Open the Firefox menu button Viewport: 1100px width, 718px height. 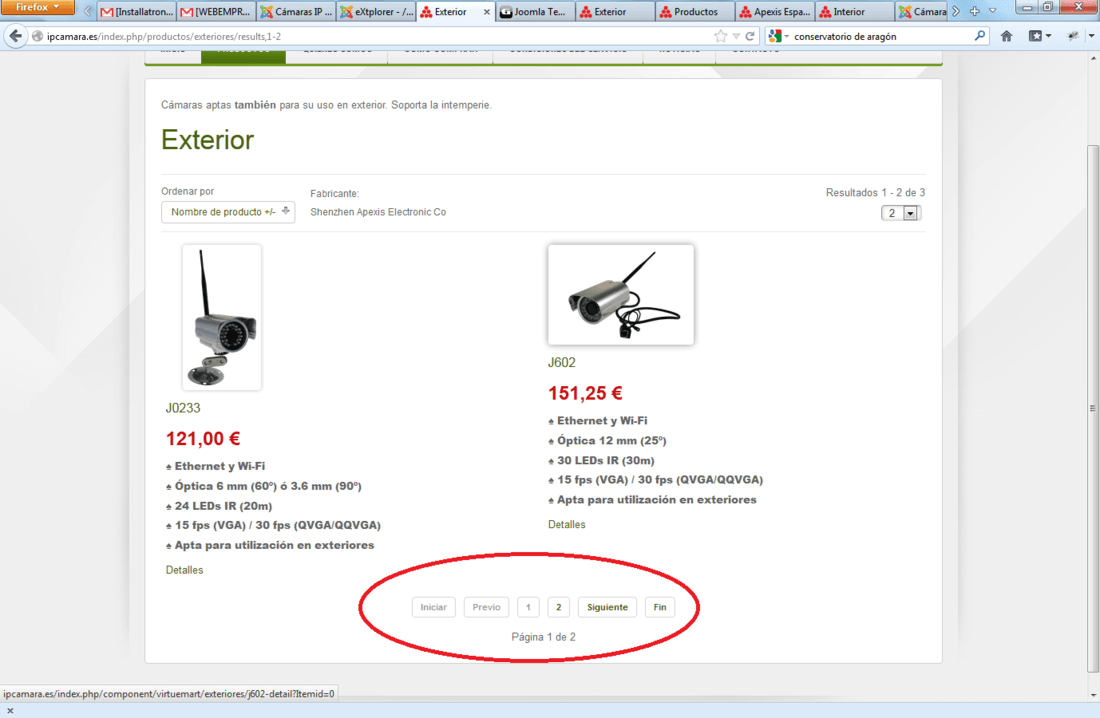(37, 7)
